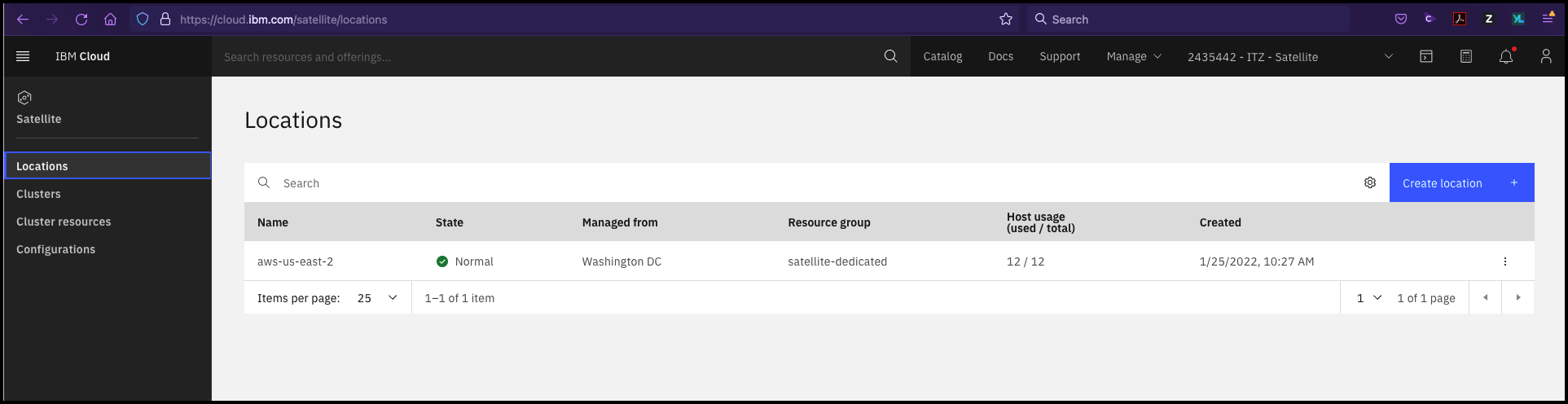Go to the next page arrow
Screen dimensions: 1568x404
click(1518, 298)
